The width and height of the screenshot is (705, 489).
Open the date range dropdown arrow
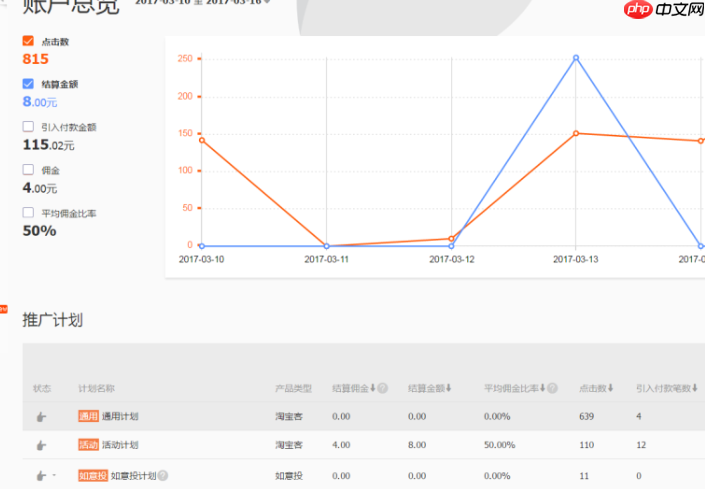pyautogui.click(x=267, y=2)
